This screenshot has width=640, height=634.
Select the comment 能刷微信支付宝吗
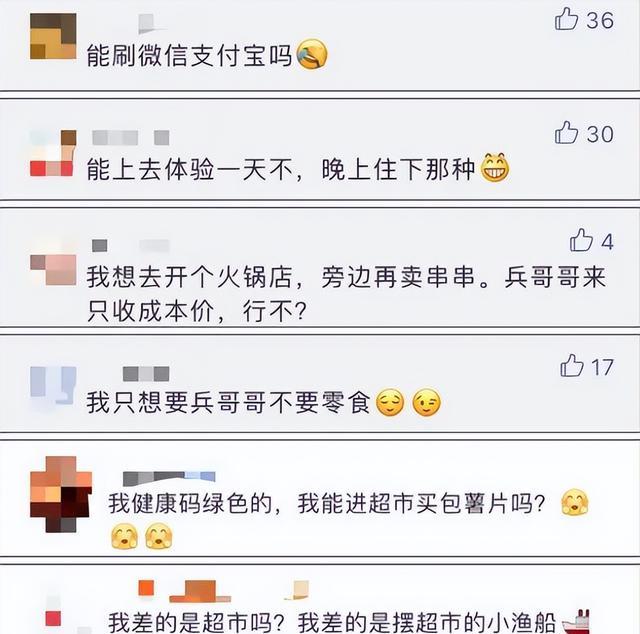(189, 55)
